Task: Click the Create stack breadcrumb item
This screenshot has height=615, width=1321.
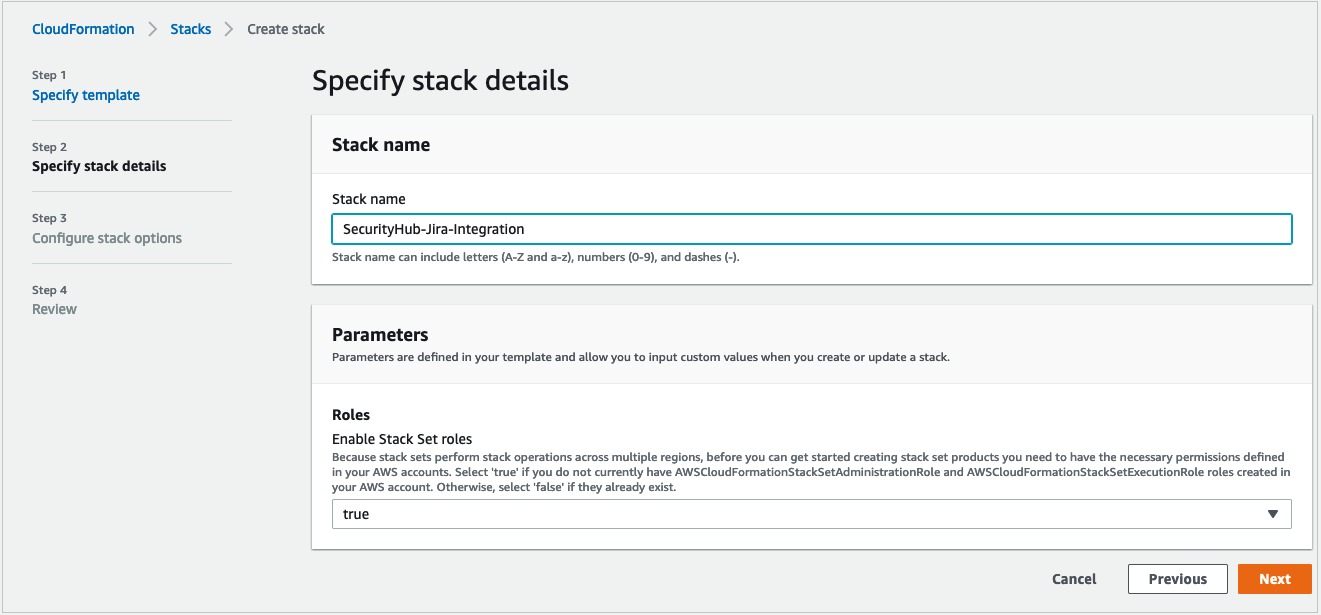Action: pyautogui.click(x=286, y=29)
